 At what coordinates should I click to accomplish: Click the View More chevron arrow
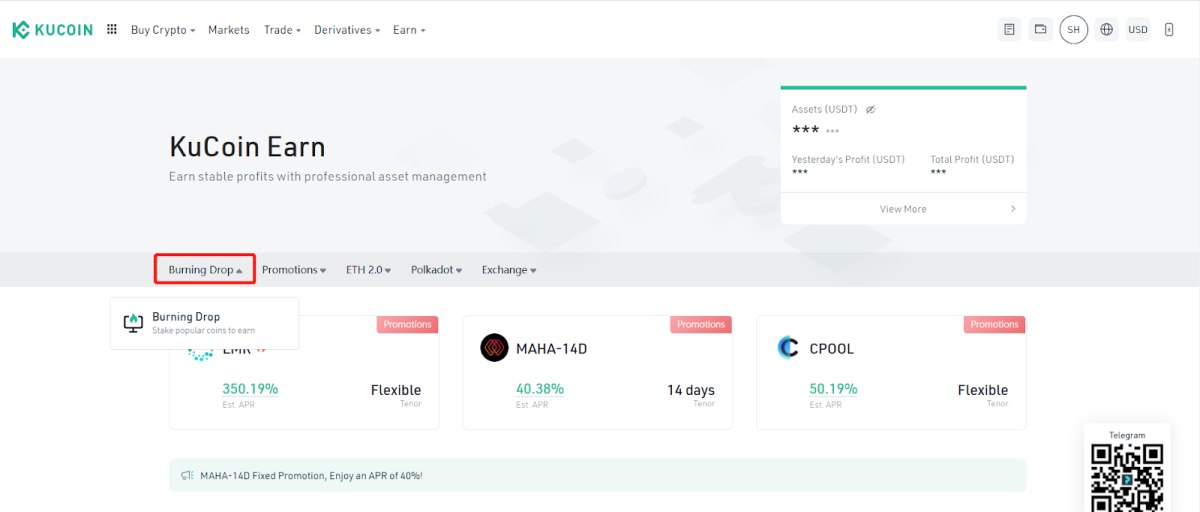[x=1012, y=209]
